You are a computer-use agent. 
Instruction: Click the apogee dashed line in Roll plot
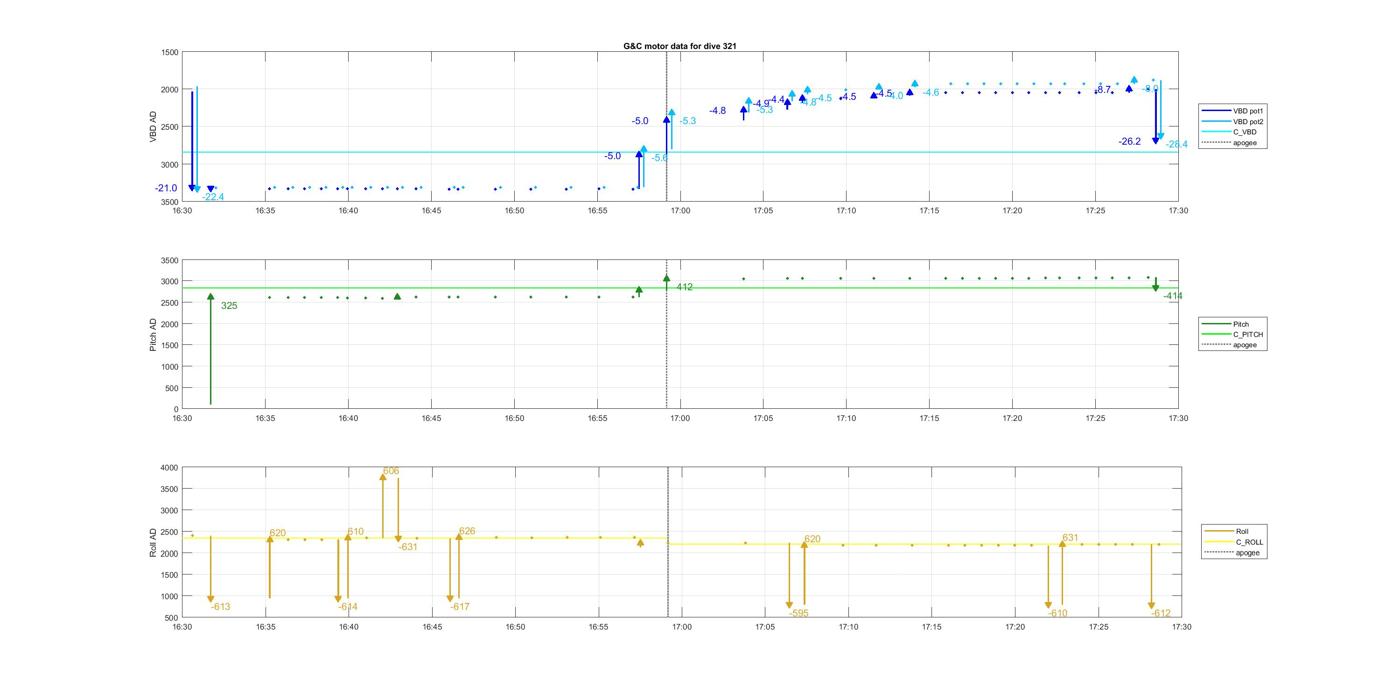(x=668, y=542)
